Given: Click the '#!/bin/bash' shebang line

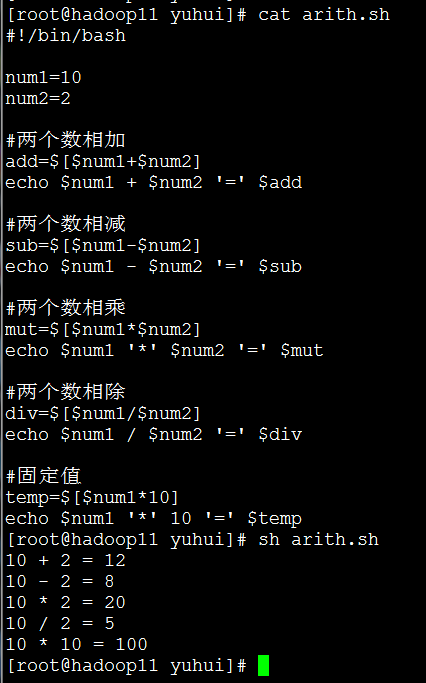Looking at the screenshot, I should tap(66, 36).
